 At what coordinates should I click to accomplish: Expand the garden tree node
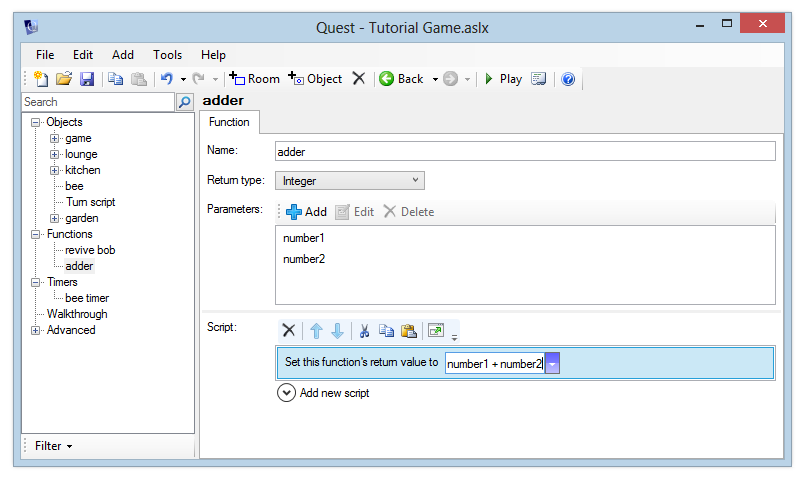54,219
